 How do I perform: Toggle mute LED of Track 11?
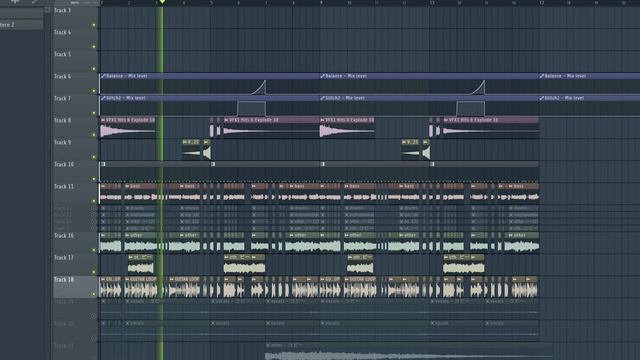(94, 201)
